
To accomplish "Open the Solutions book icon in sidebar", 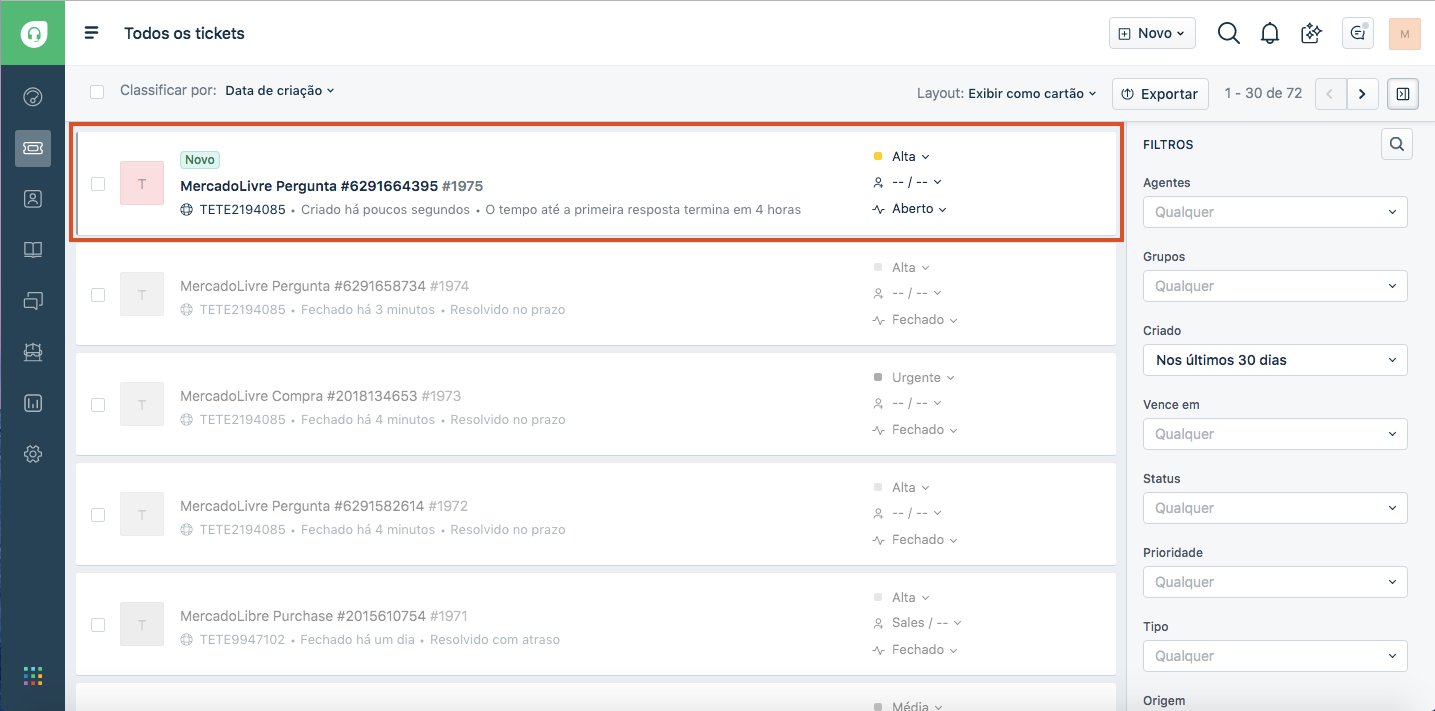I will tap(33, 250).
